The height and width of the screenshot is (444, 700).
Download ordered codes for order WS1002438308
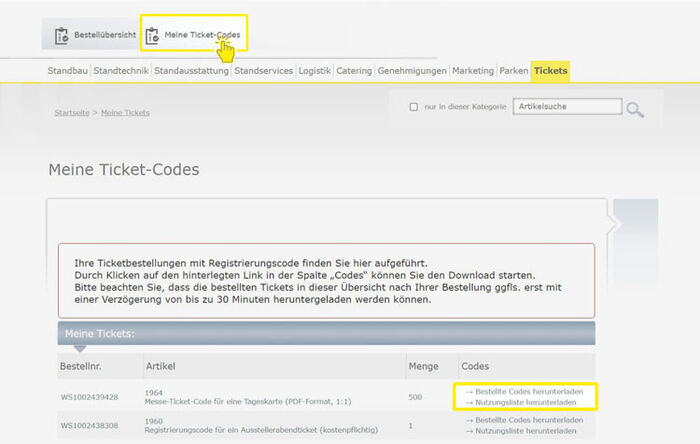525,420
